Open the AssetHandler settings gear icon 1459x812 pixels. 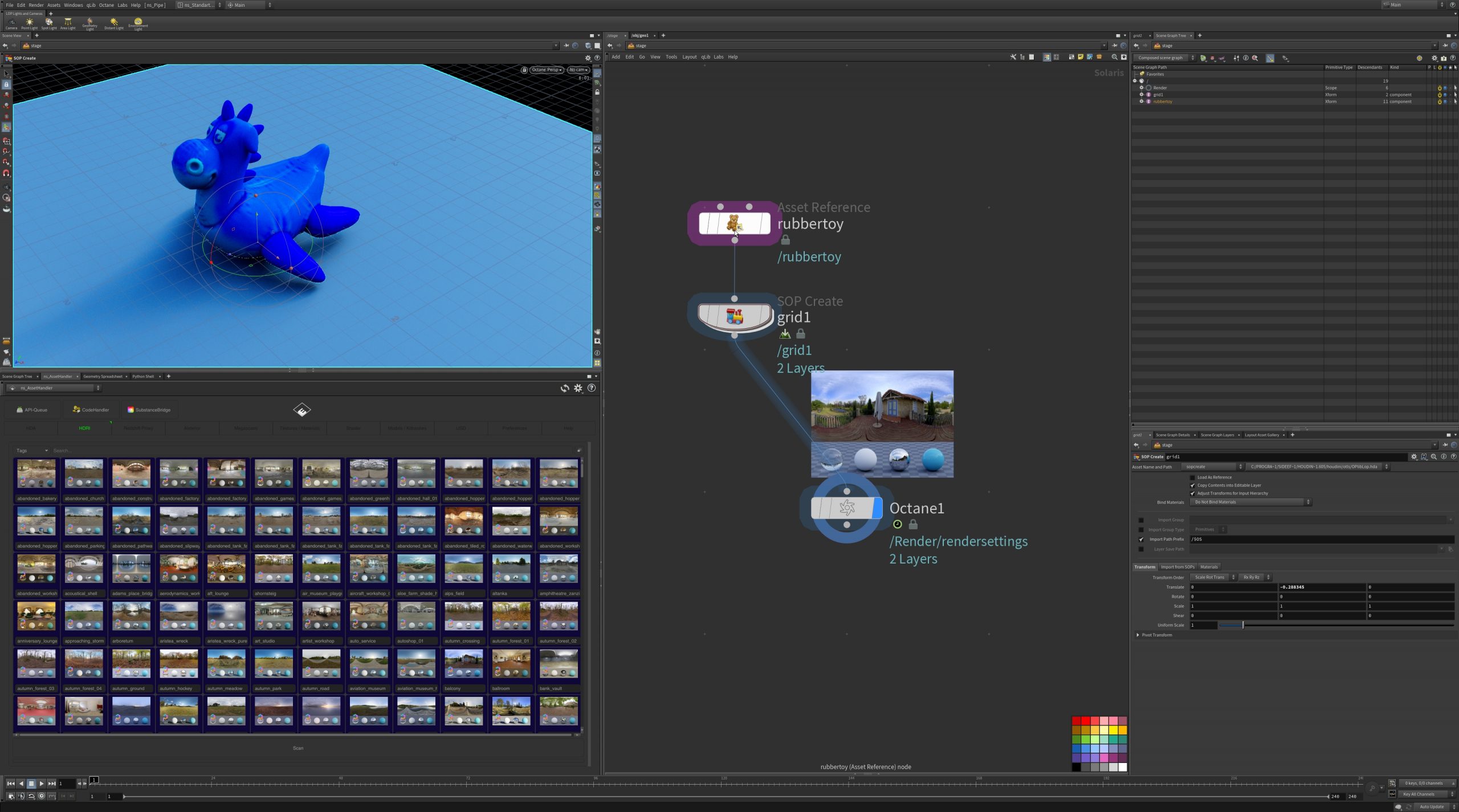[578, 388]
